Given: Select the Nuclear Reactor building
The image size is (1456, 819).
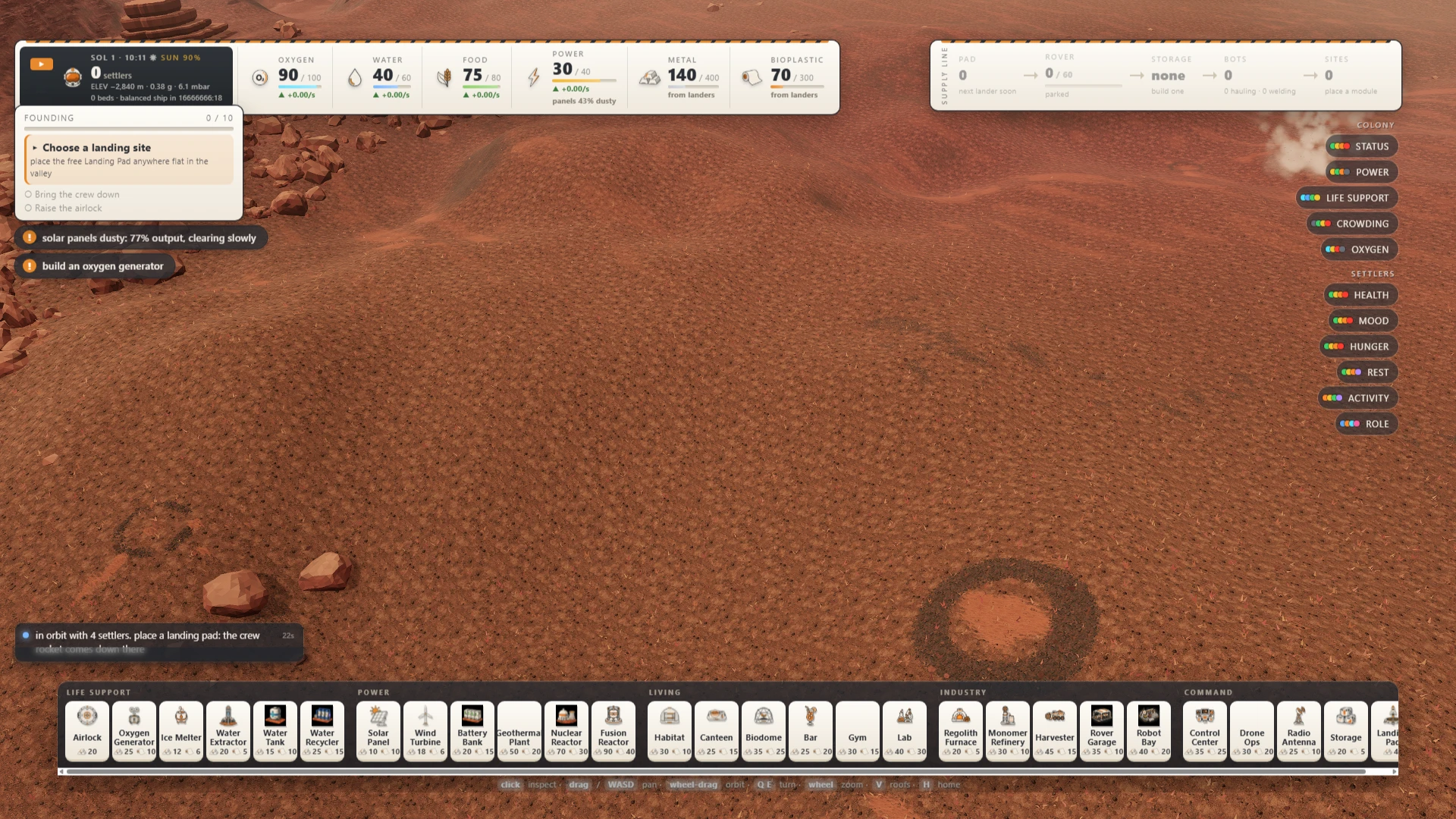Looking at the screenshot, I should [566, 730].
